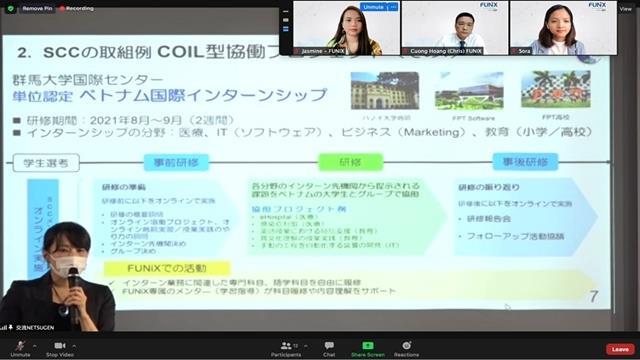Viewport: 640px width, 360px height.
Task: Click 交流NETSUGEN name label
Action: coord(35,327)
